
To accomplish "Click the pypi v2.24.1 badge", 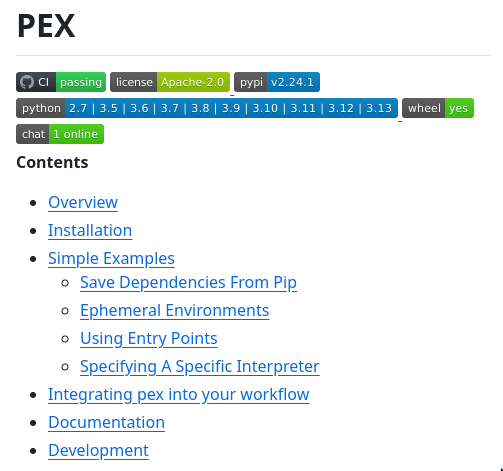I will (277, 82).
